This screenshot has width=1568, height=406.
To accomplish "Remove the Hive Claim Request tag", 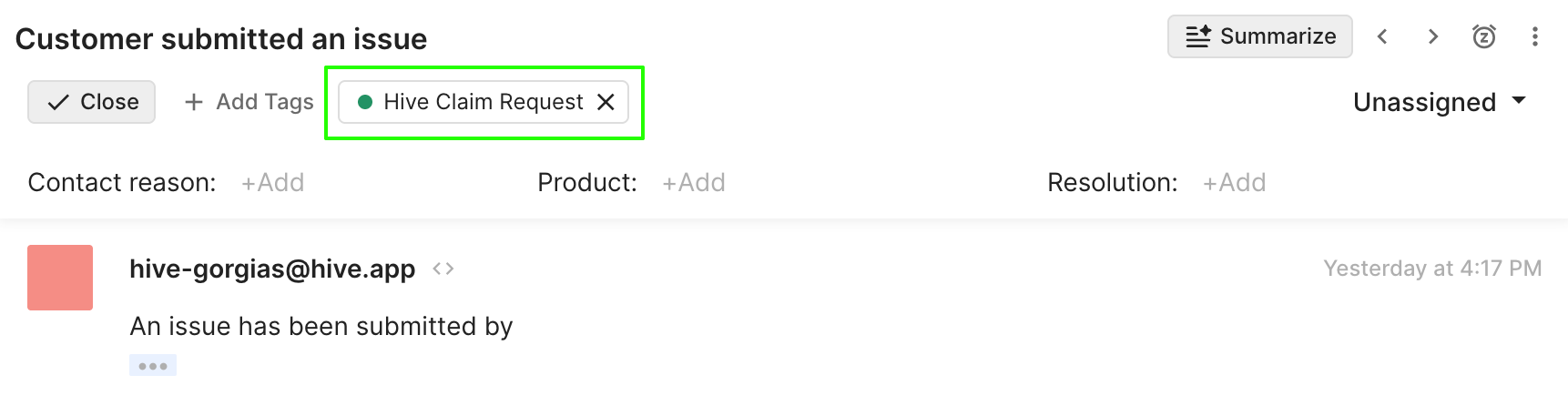I will [x=606, y=102].
